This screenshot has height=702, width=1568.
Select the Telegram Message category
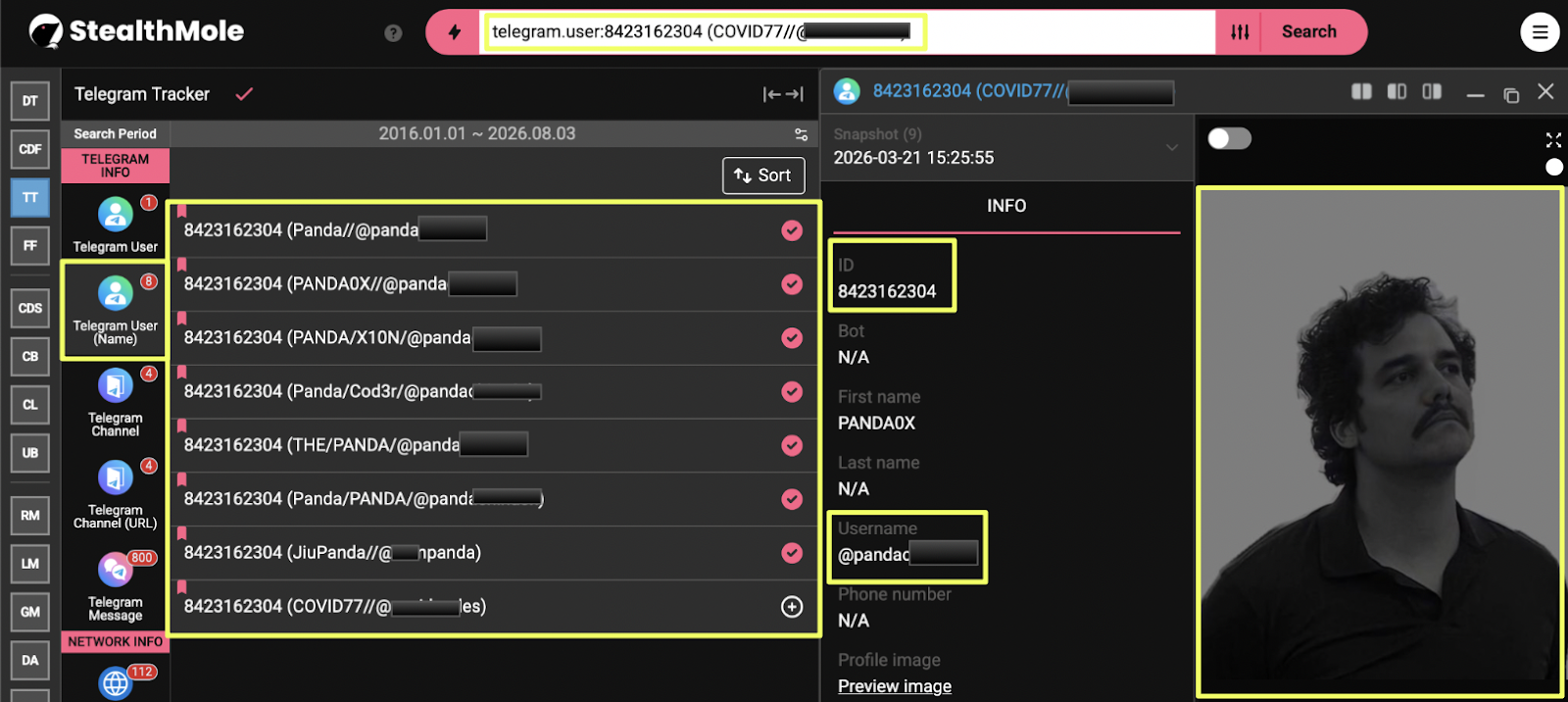(116, 586)
